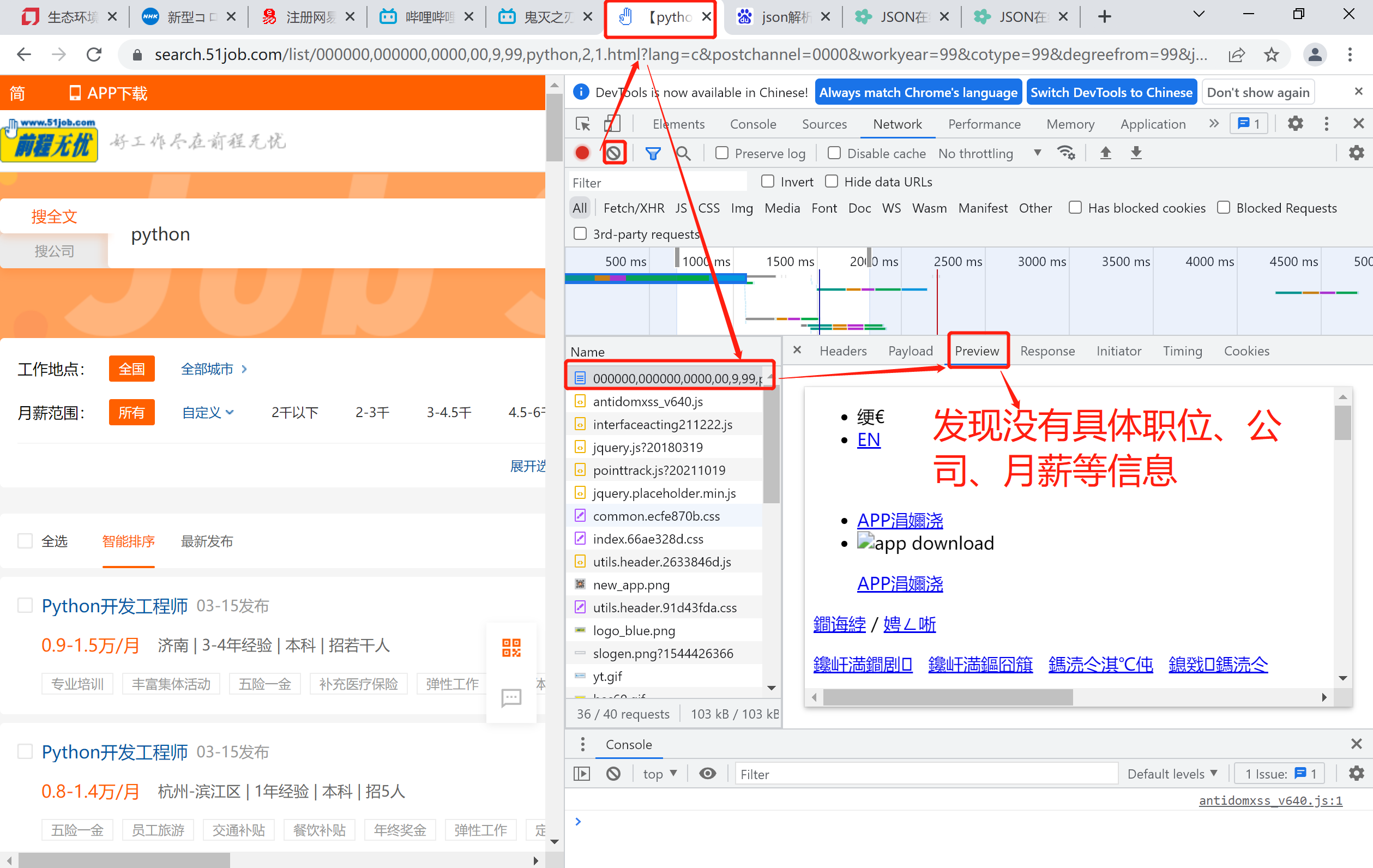Open the feedback chat floating icon

[x=511, y=697]
